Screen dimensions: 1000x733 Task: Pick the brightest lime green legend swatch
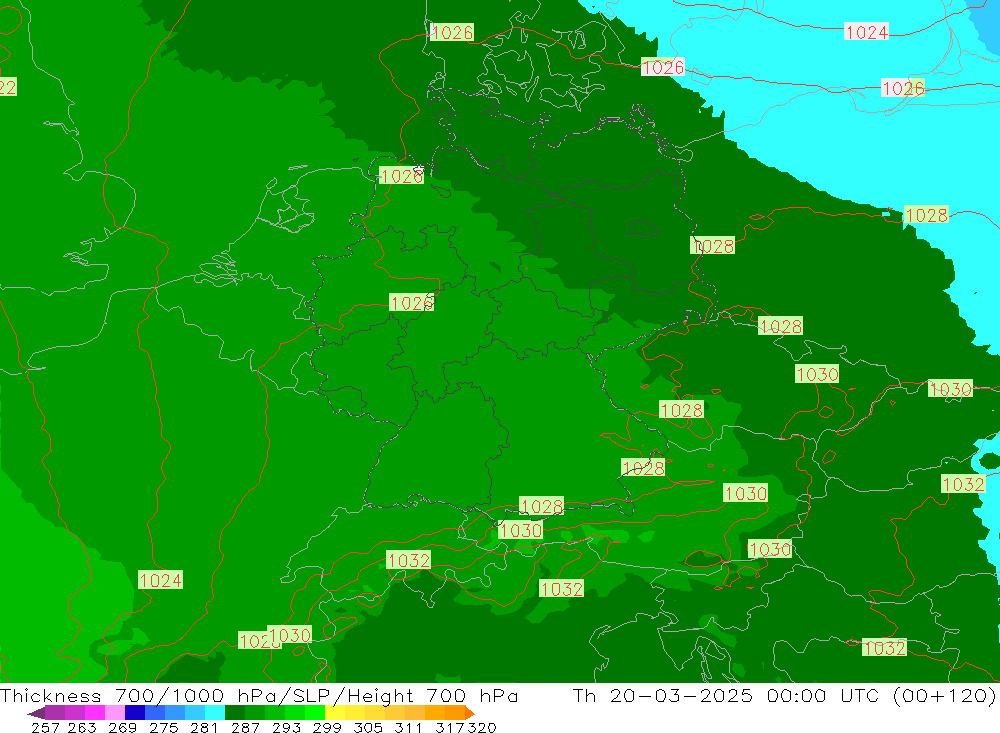click(x=315, y=713)
